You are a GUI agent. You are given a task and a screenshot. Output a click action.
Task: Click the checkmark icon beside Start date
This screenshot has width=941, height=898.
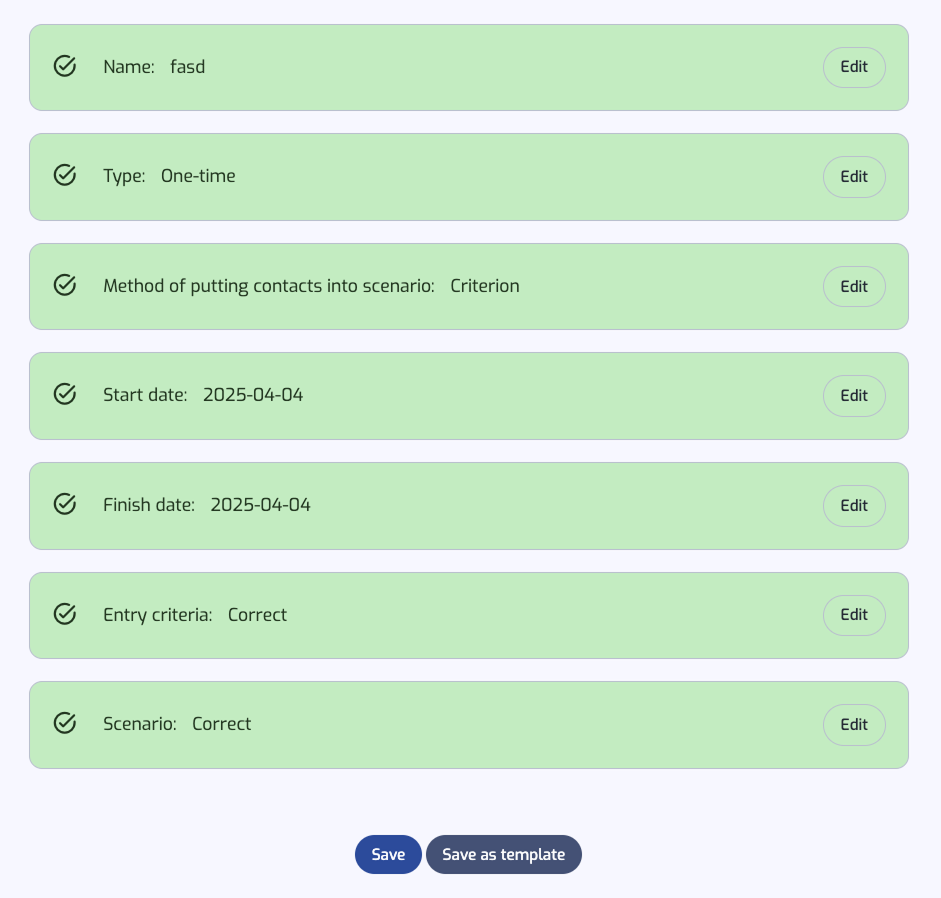(x=65, y=394)
